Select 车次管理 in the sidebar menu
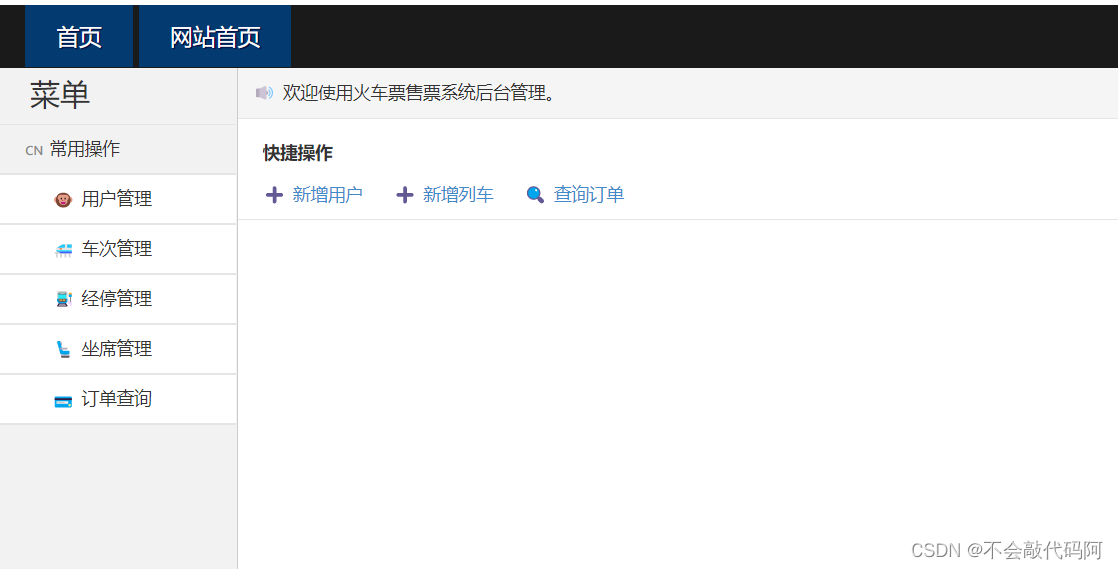The height and width of the screenshot is (569, 1118). click(118, 249)
